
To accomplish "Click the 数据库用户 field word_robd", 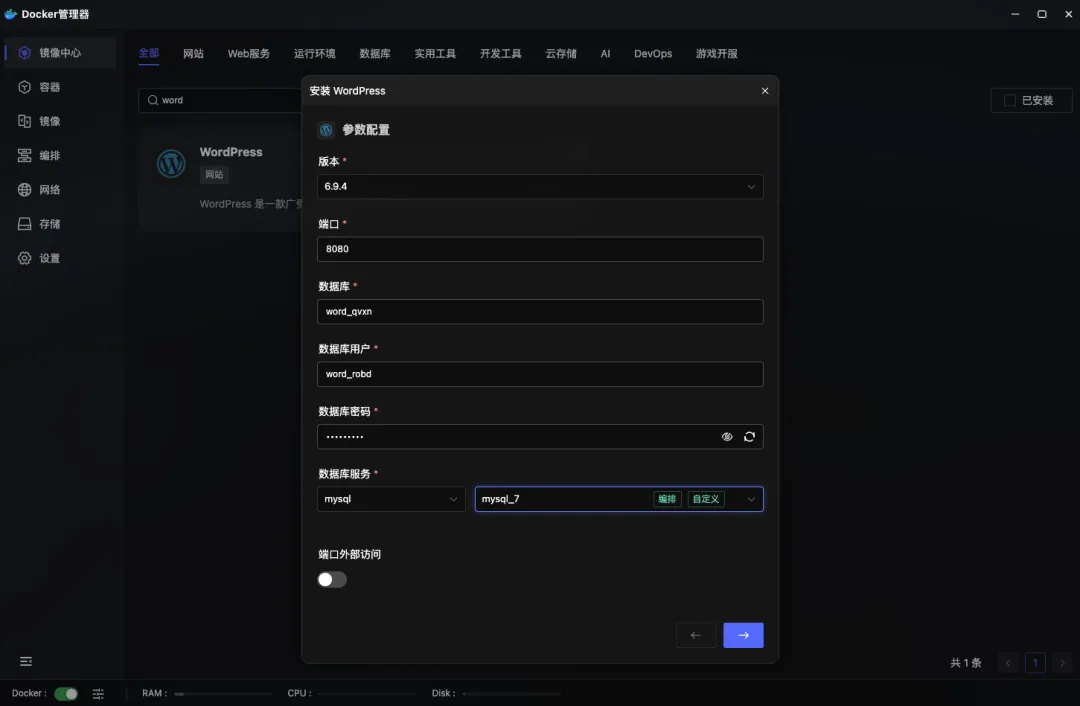I will pos(540,374).
